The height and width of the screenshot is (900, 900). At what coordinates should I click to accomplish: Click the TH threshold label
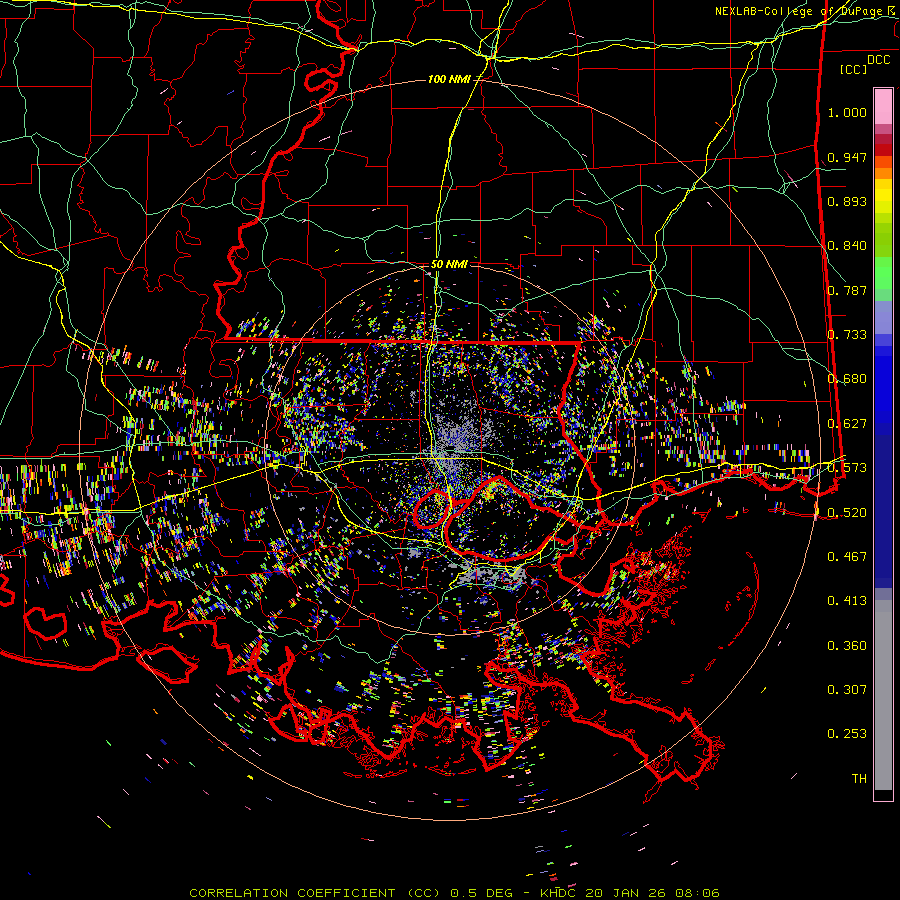tap(858, 778)
